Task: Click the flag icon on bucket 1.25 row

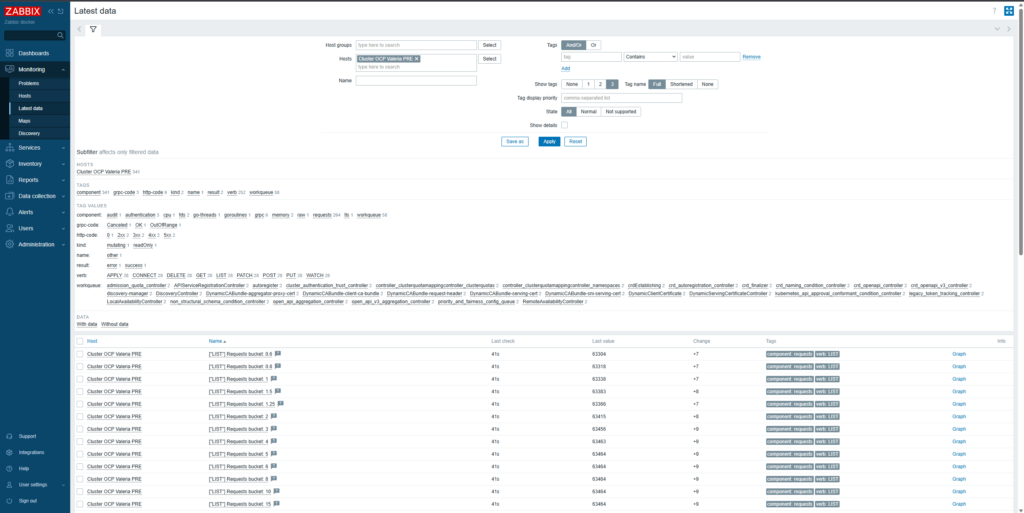Action: (281, 403)
